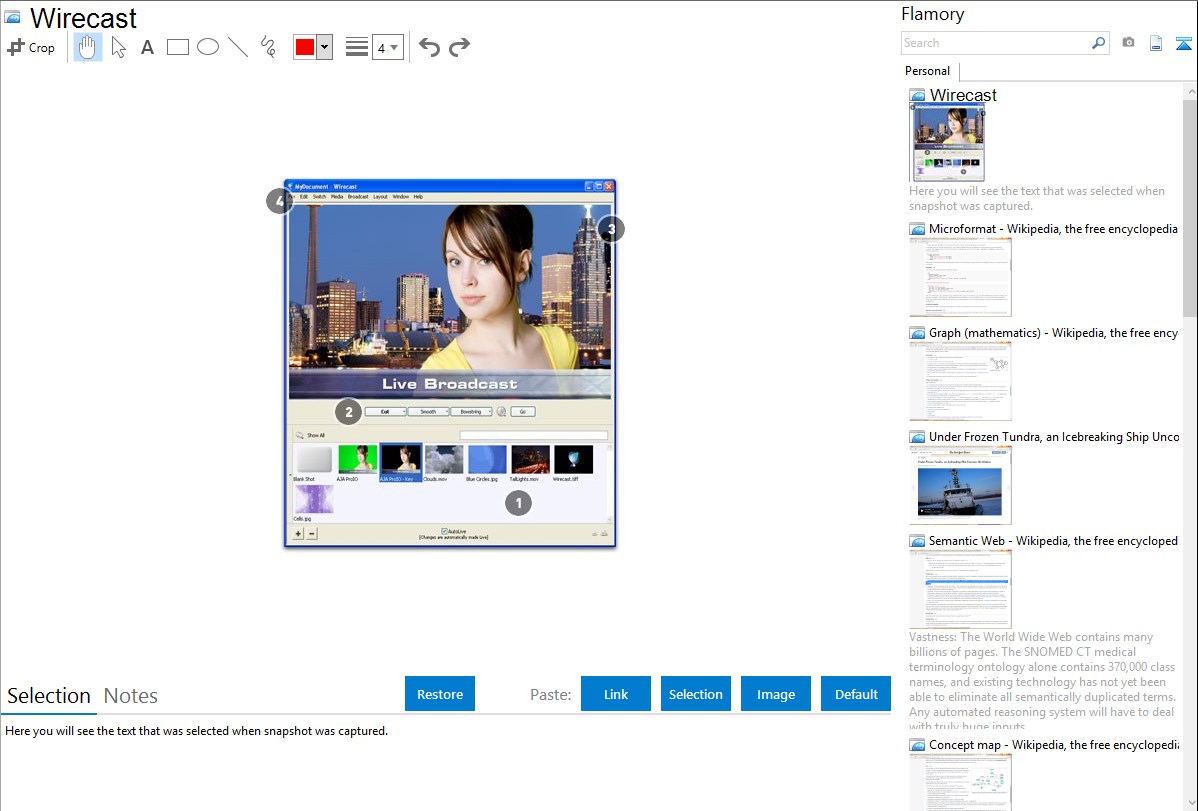Paste as Link button
Screen dimensions: 1198x811
616,694
